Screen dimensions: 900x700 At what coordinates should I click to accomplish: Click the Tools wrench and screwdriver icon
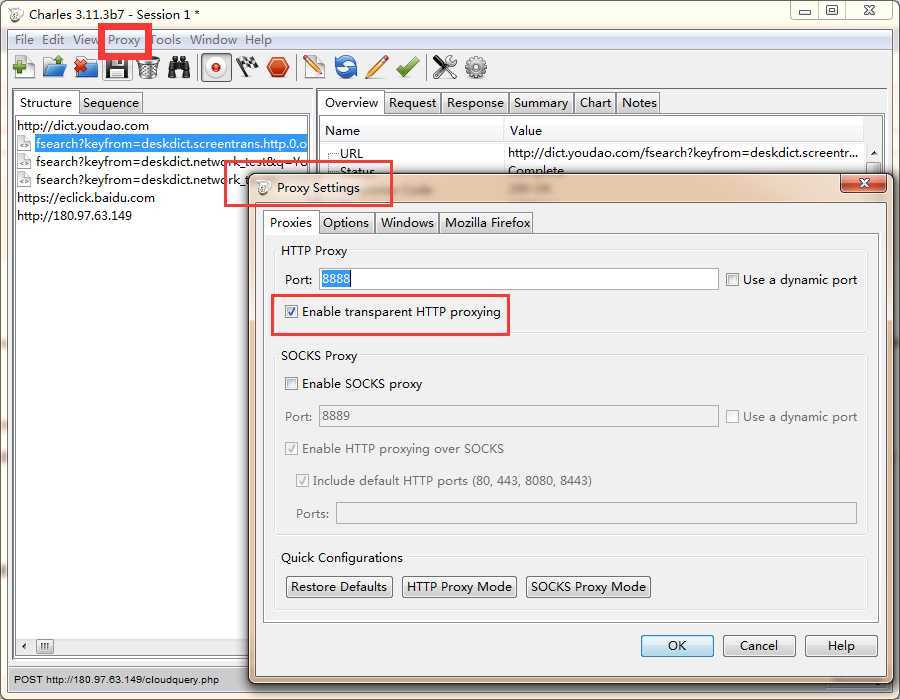point(445,67)
